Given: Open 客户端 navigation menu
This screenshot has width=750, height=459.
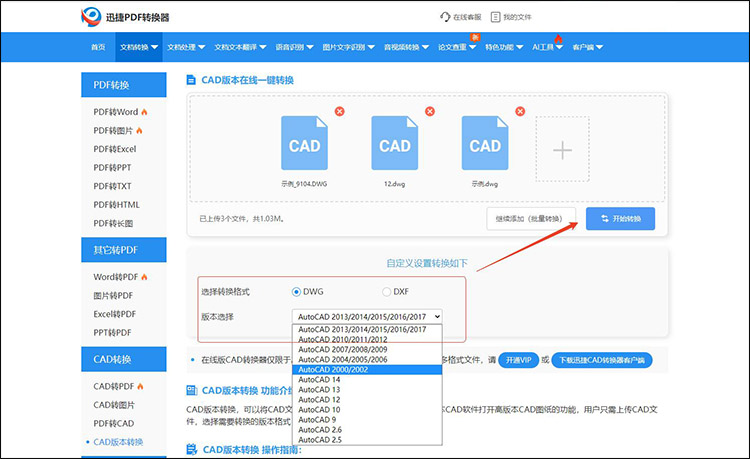Looking at the screenshot, I should pyautogui.click(x=587, y=47).
